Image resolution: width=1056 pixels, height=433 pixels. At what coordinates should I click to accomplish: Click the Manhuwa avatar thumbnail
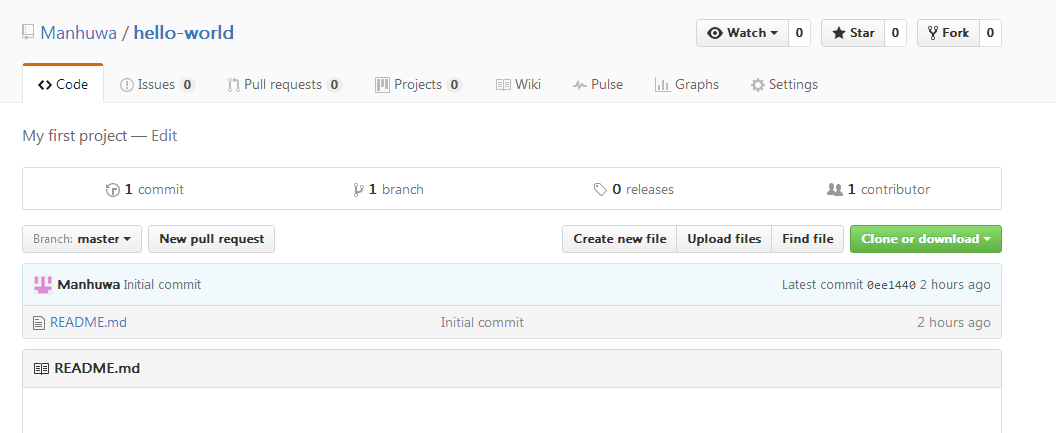(43, 285)
